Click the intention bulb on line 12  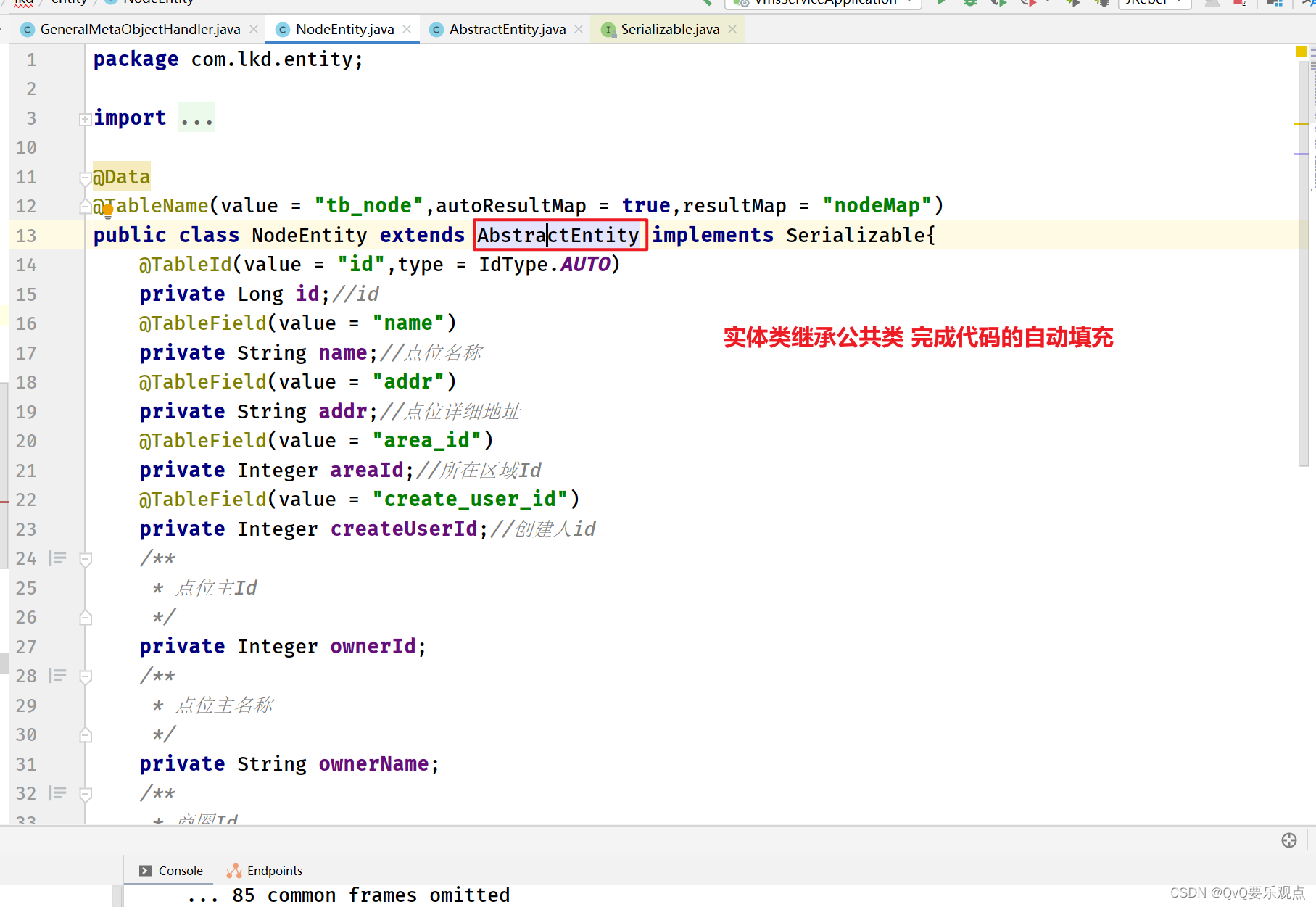107,211
